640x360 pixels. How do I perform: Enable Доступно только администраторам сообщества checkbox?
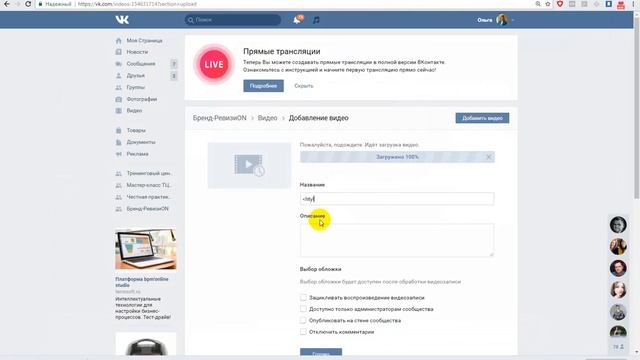(x=303, y=309)
